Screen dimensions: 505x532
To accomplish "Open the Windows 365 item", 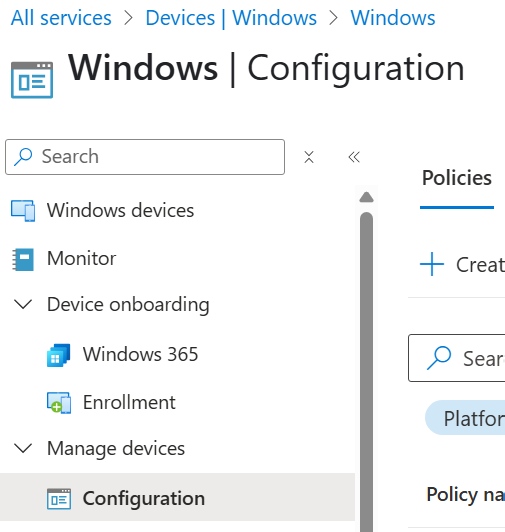I will point(140,354).
